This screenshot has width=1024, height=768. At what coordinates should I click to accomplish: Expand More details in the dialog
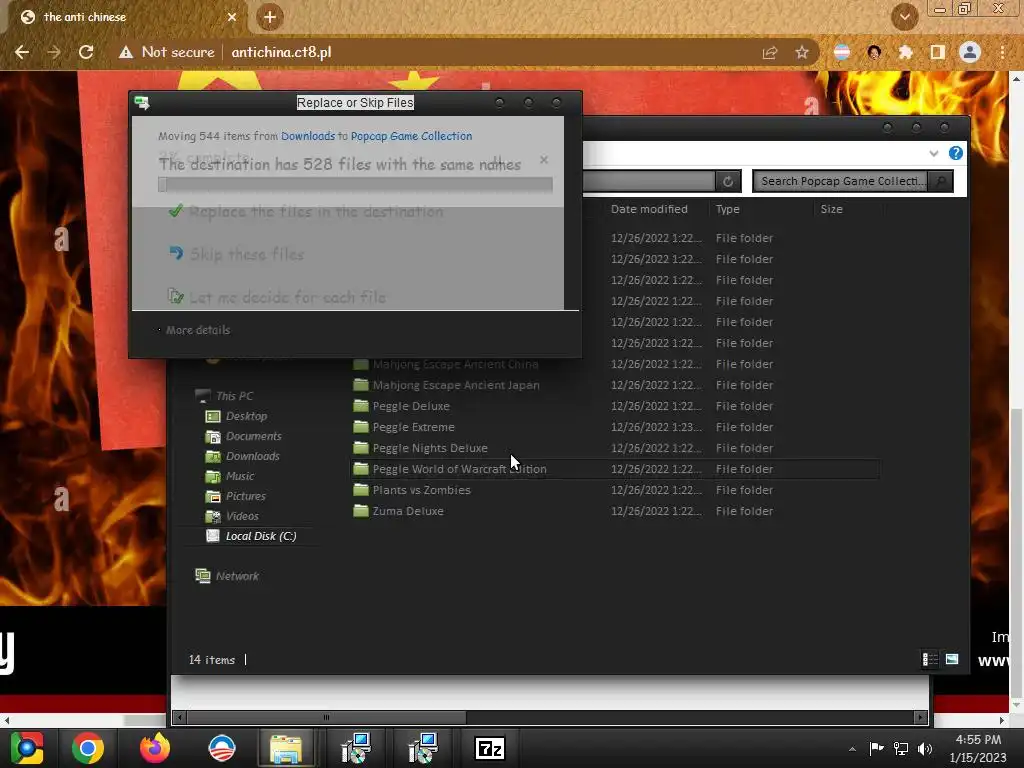click(194, 330)
